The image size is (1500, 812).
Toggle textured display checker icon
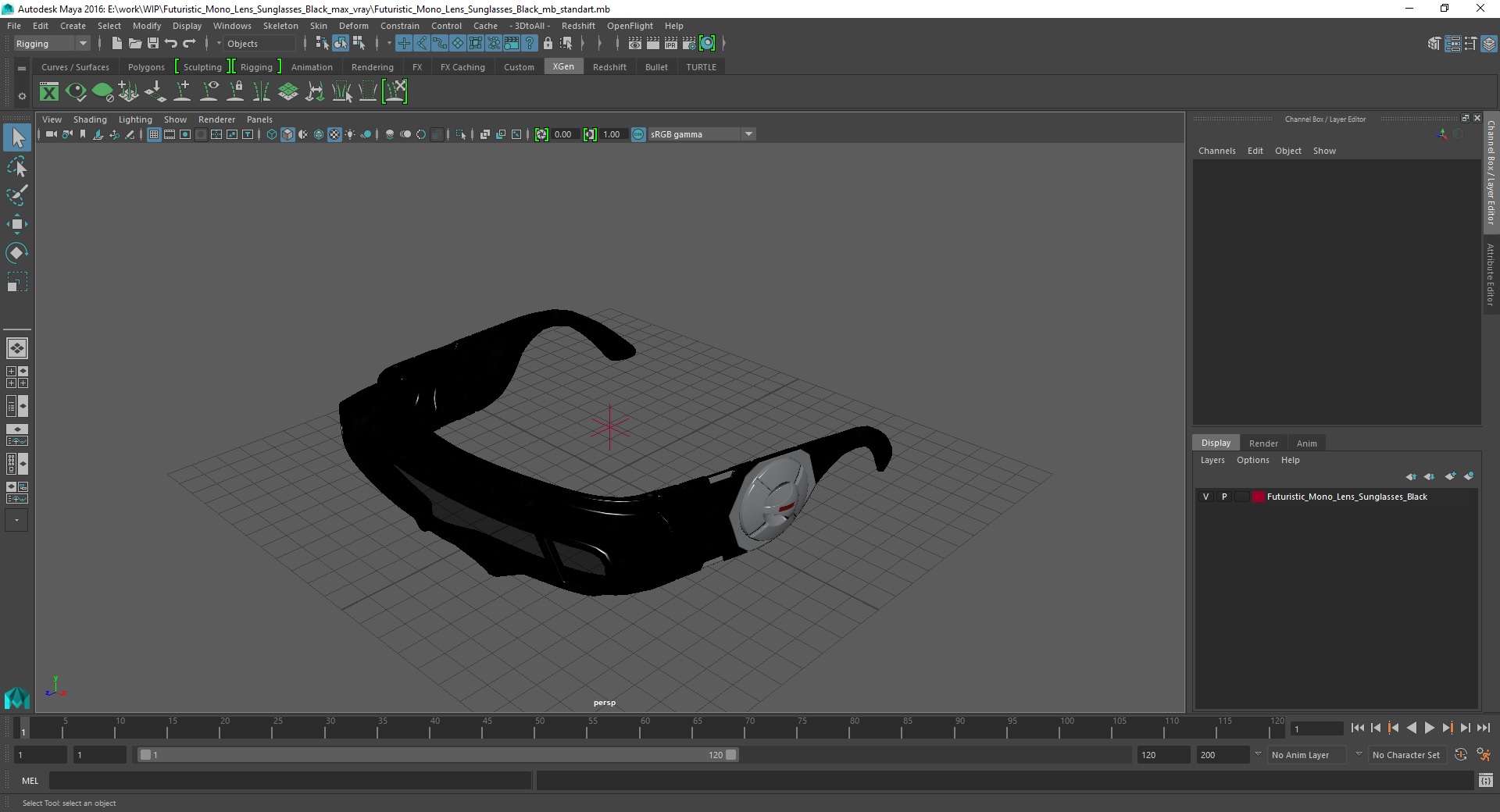click(x=334, y=134)
